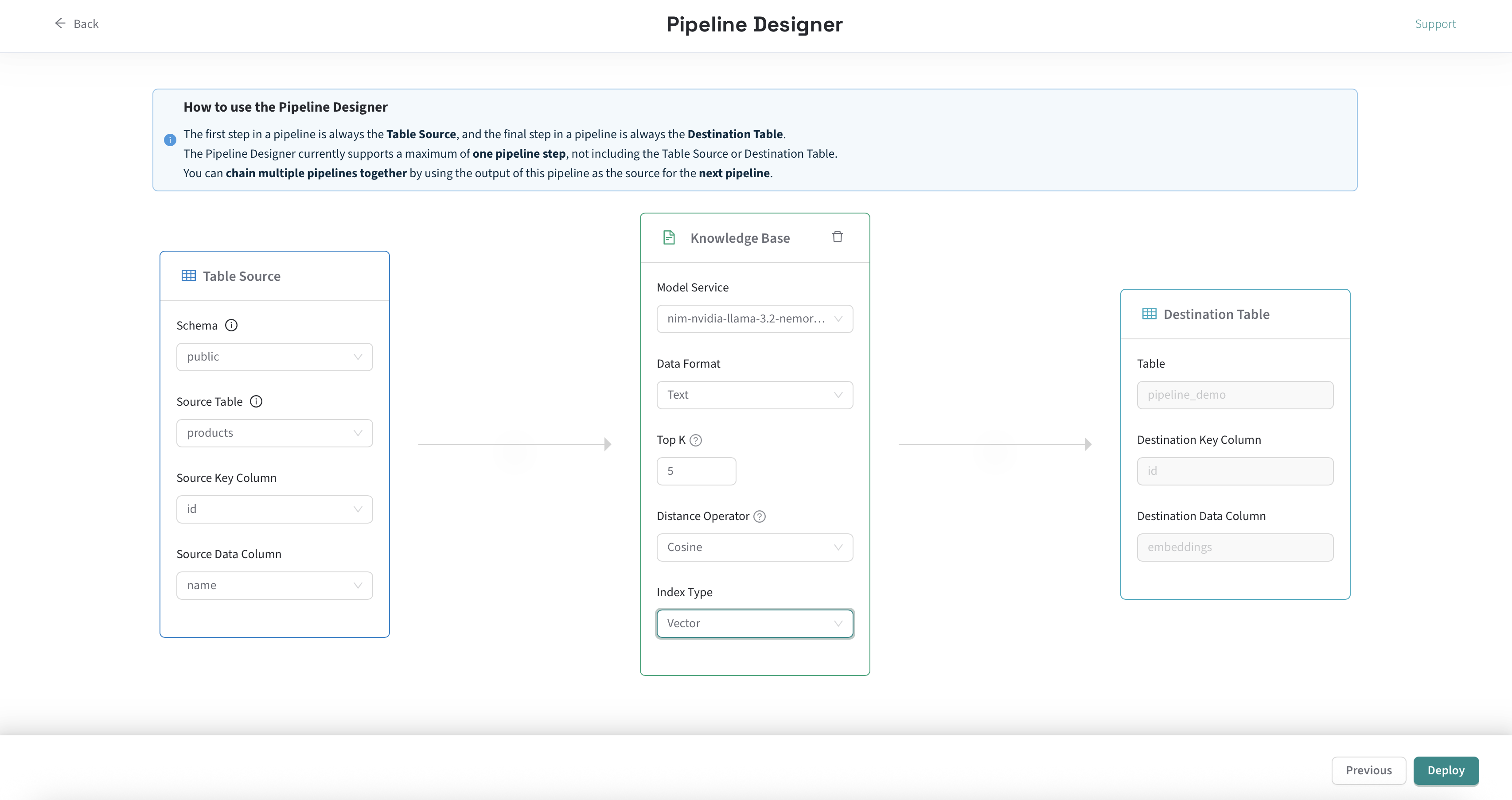Expand the Source Table products dropdown
The width and height of the screenshot is (1512, 800).
point(274,433)
